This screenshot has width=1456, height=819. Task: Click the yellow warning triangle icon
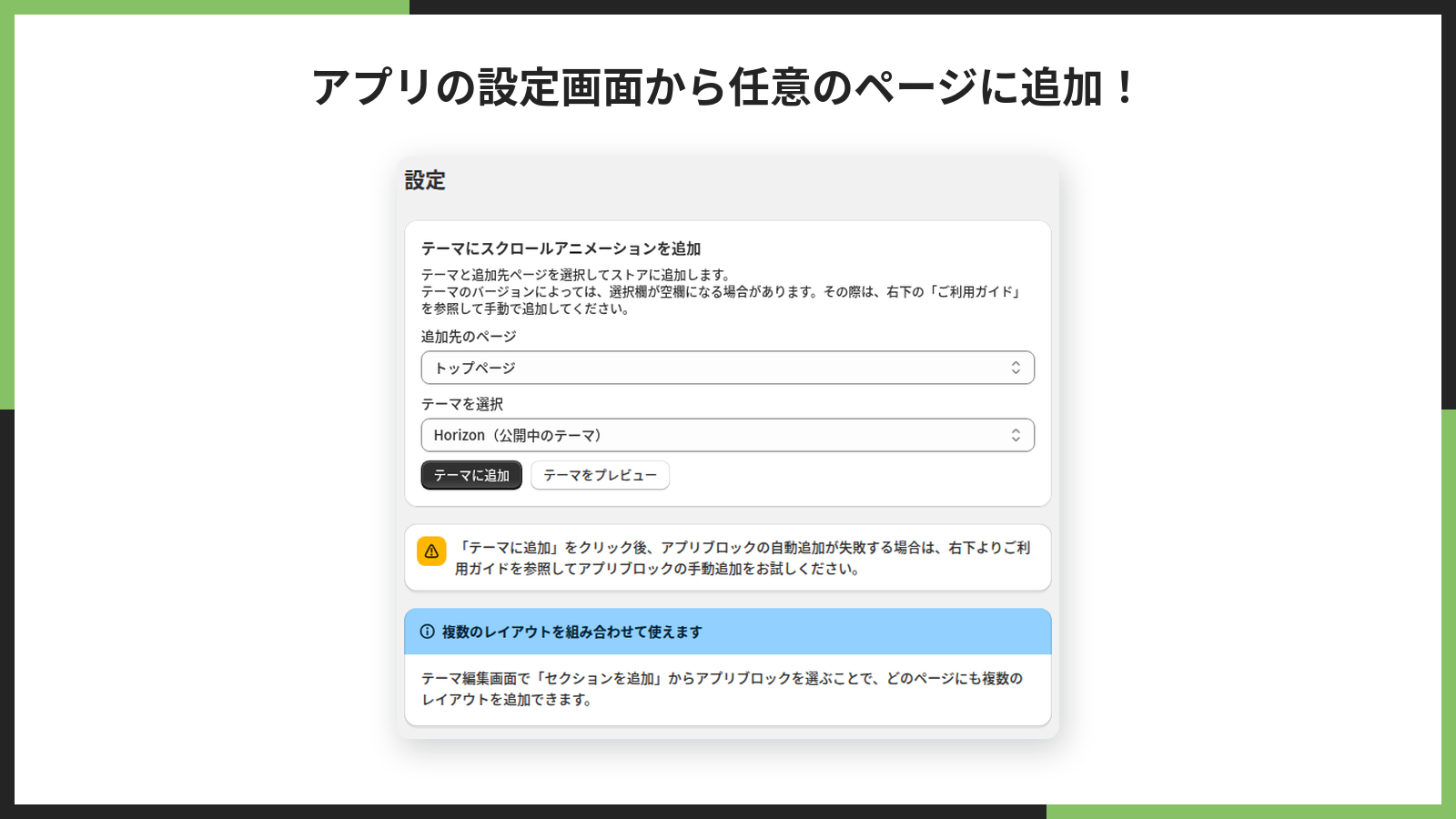pos(431,551)
